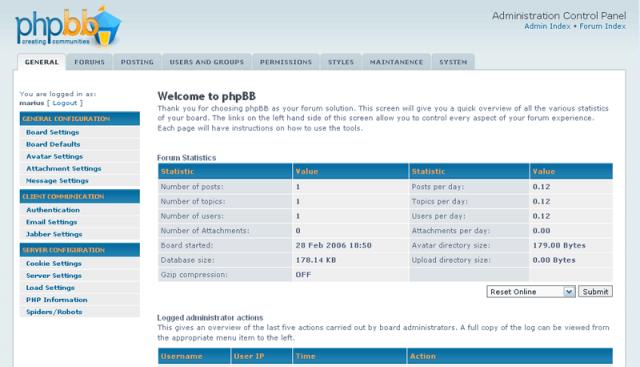This screenshot has height=367, width=640.
Task: Open the Permissions tab
Action: pos(286,62)
